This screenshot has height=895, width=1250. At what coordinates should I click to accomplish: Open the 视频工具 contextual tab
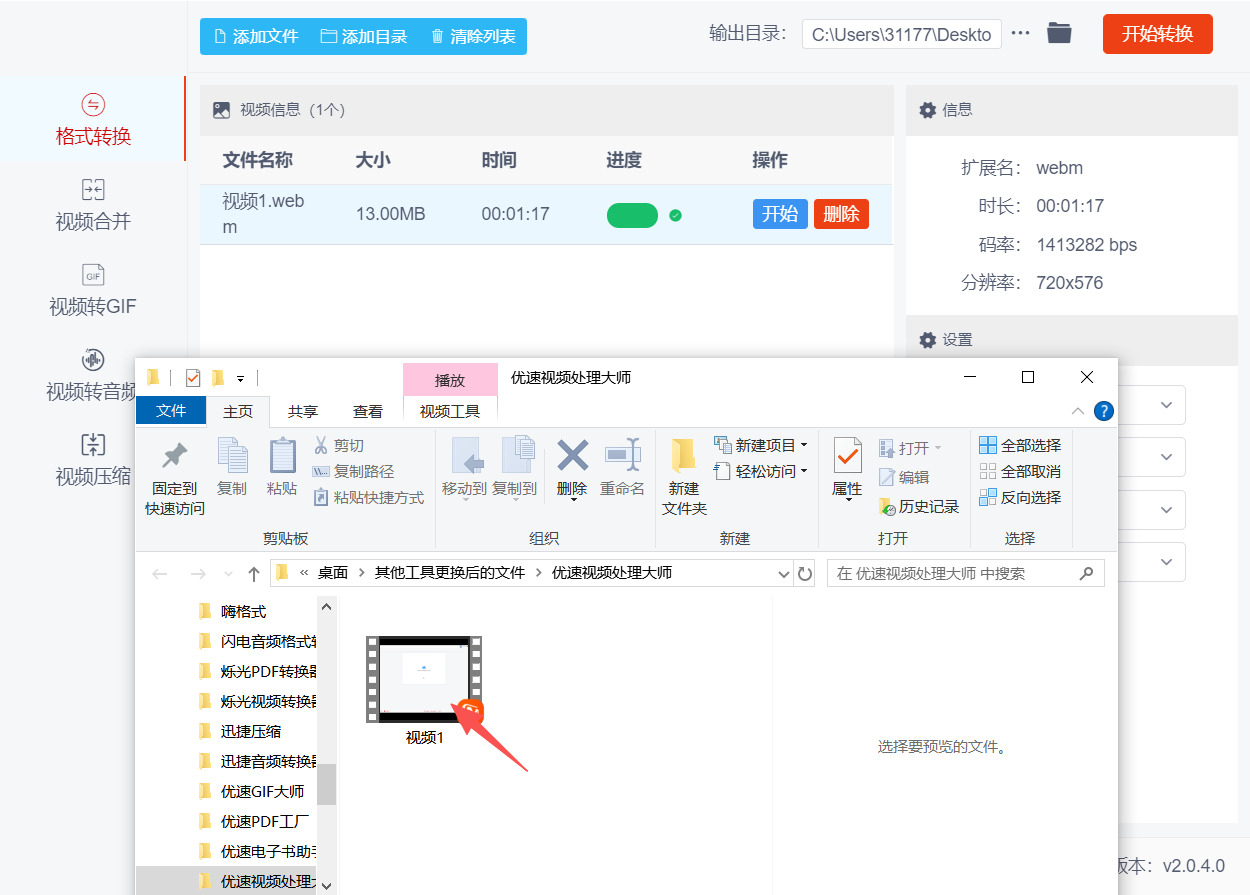[450, 410]
